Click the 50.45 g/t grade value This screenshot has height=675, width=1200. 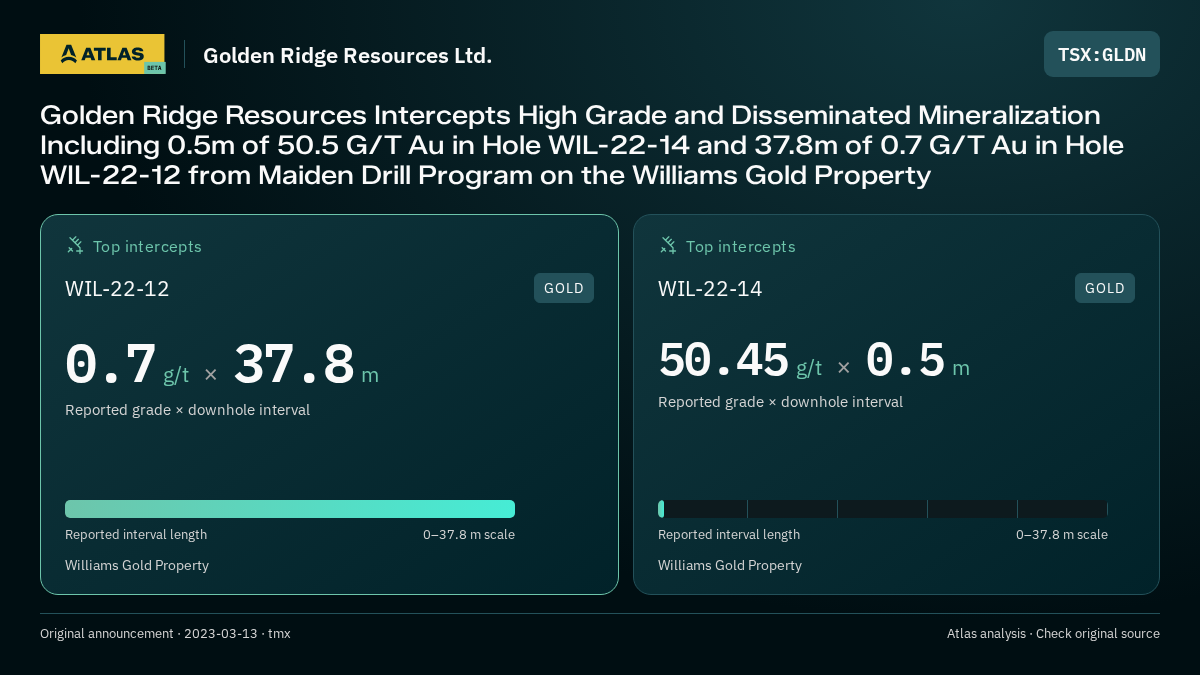(x=740, y=361)
